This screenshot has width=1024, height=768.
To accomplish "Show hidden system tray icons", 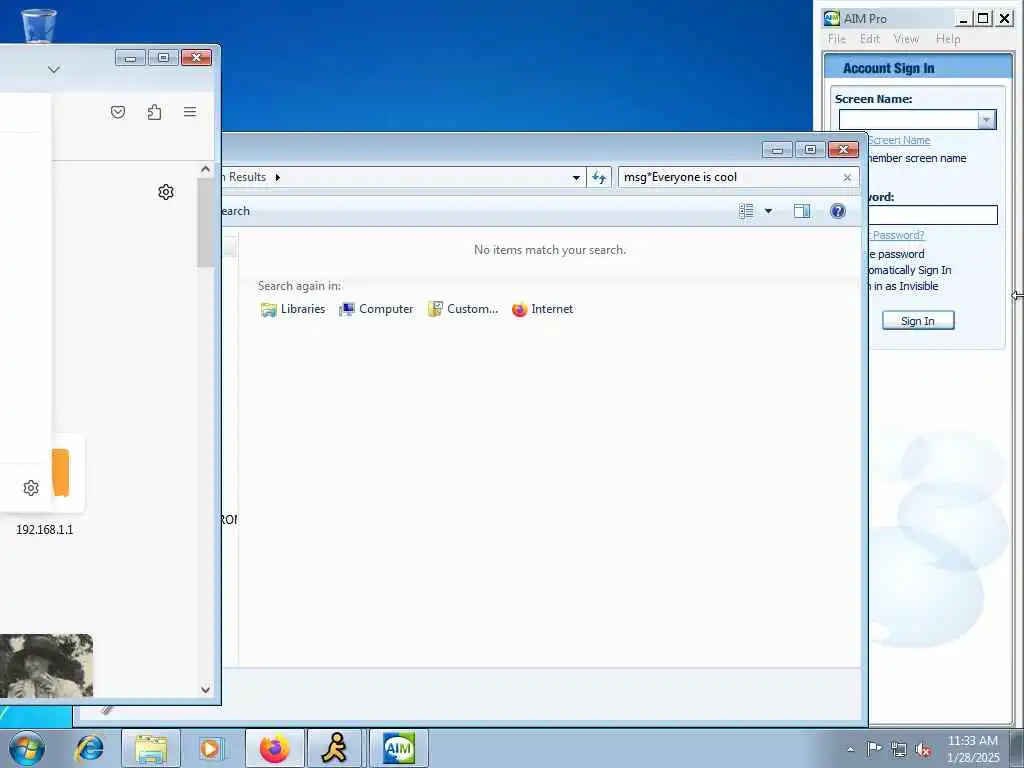I will [x=850, y=749].
